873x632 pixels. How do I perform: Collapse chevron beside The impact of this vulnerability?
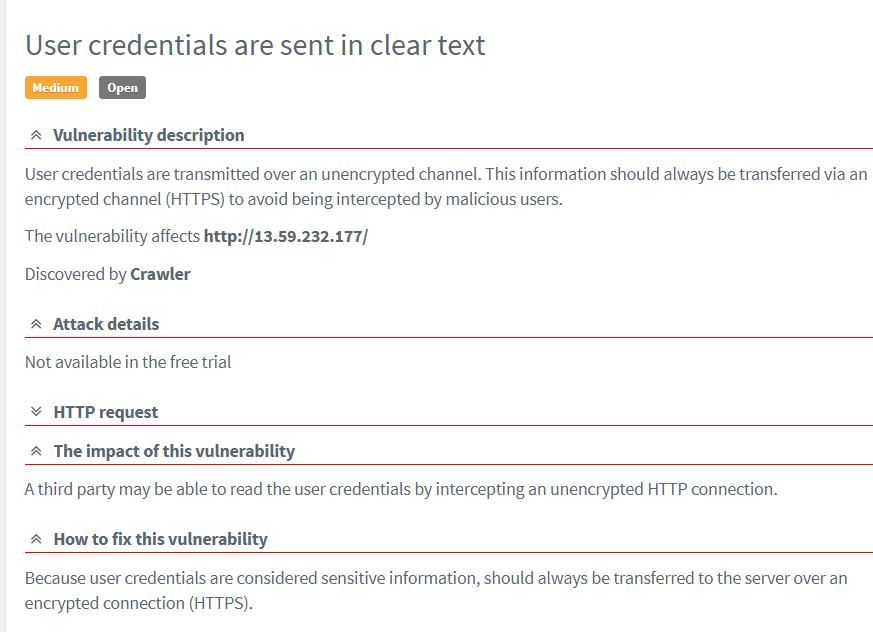pyautogui.click(x=36, y=451)
